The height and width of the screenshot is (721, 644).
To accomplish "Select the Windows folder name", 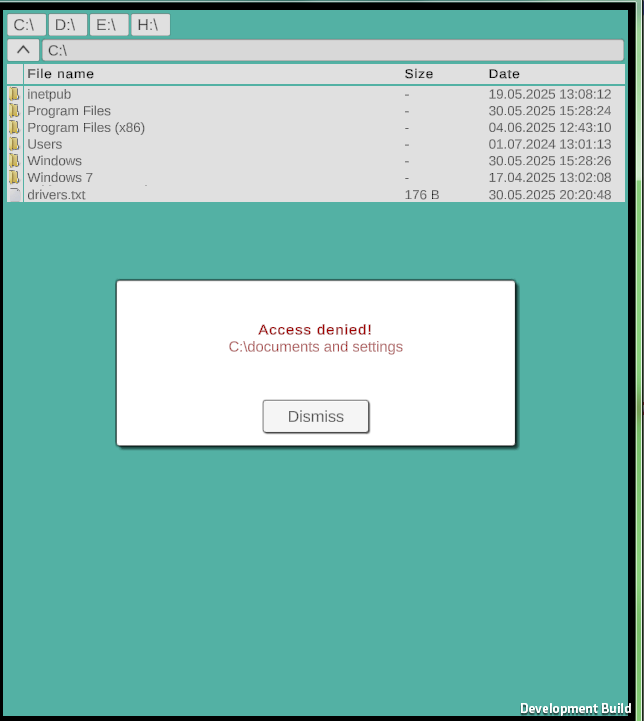I will 54,160.
